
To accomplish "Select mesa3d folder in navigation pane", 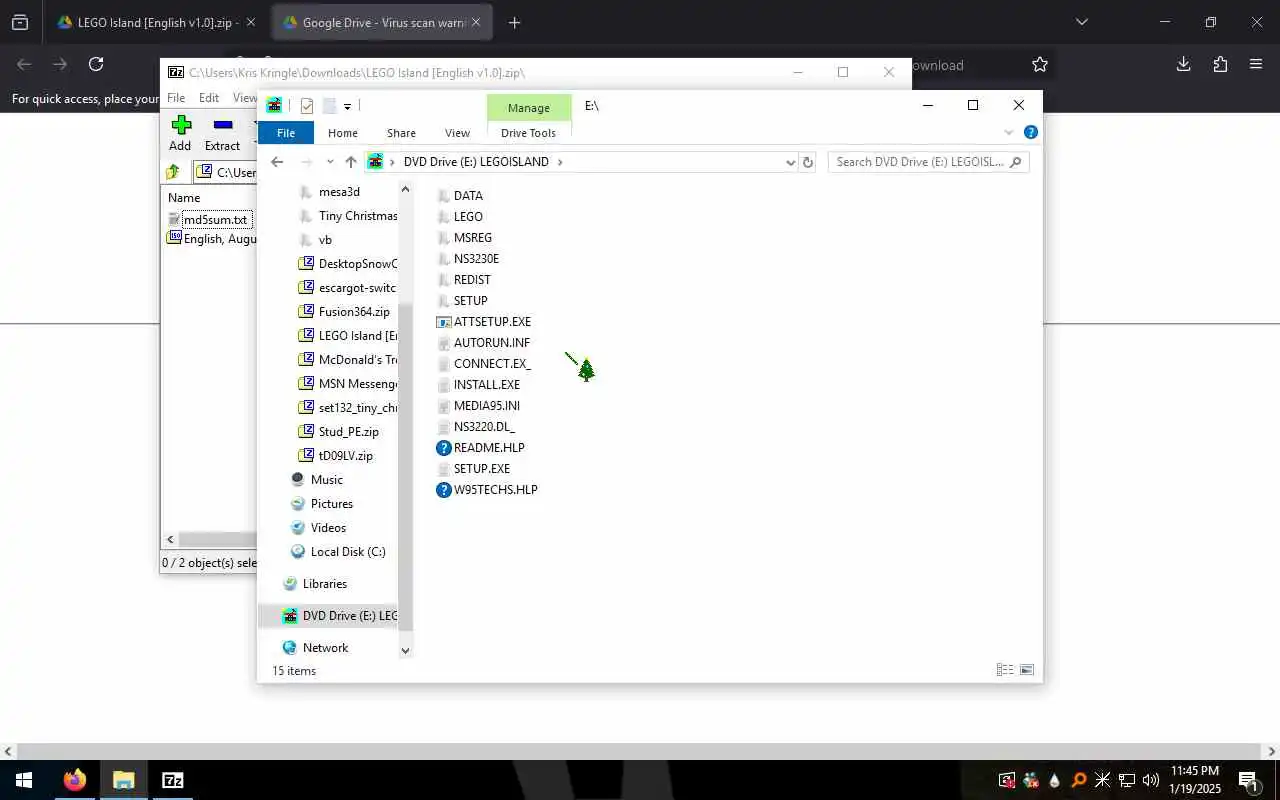I will 339,192.
